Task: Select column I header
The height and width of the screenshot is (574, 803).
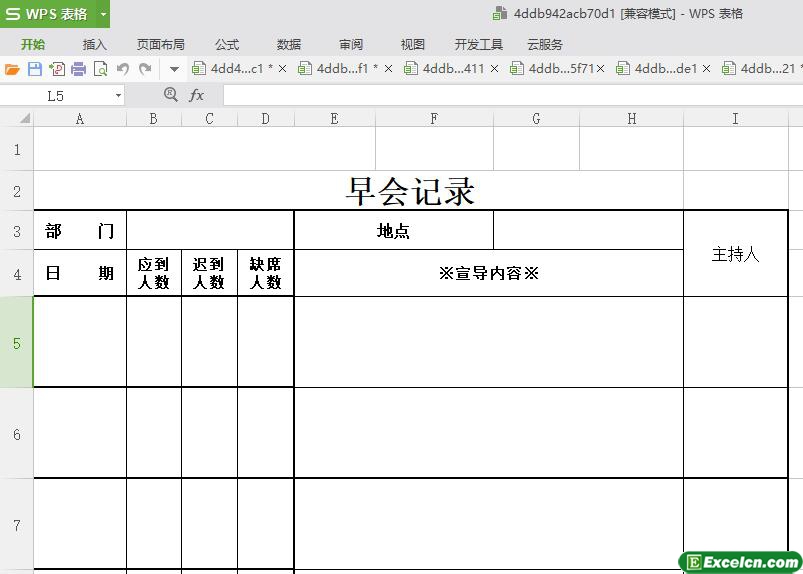Action: click(735, 119)
